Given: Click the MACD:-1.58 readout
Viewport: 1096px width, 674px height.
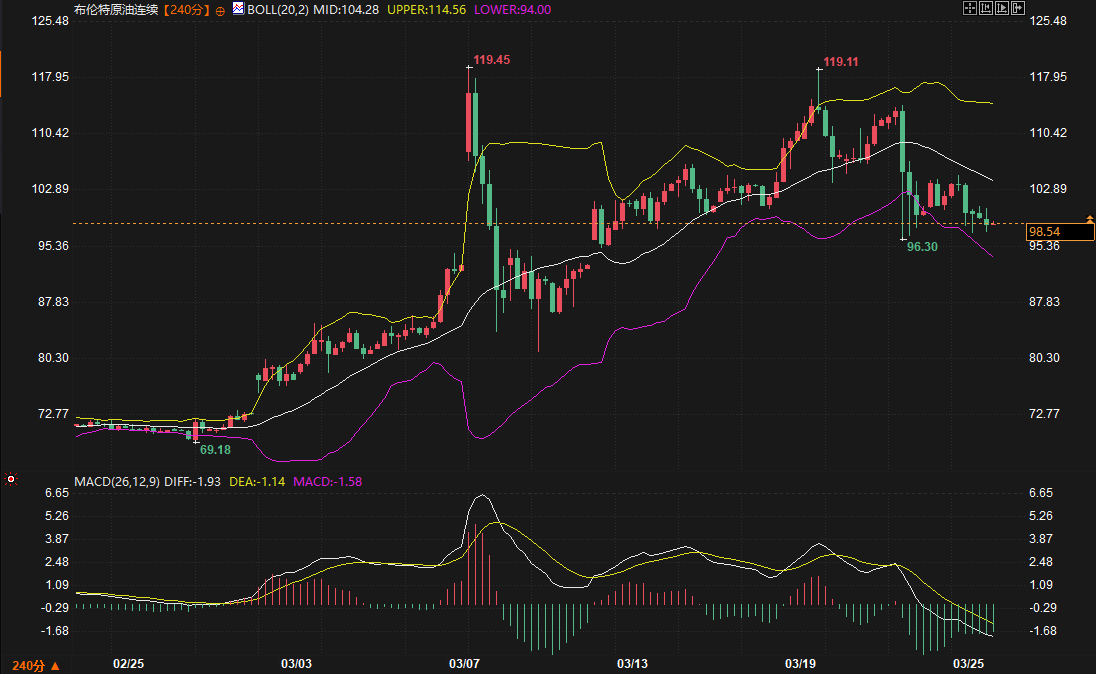Looking at the screenshot, I should (327, 482).
